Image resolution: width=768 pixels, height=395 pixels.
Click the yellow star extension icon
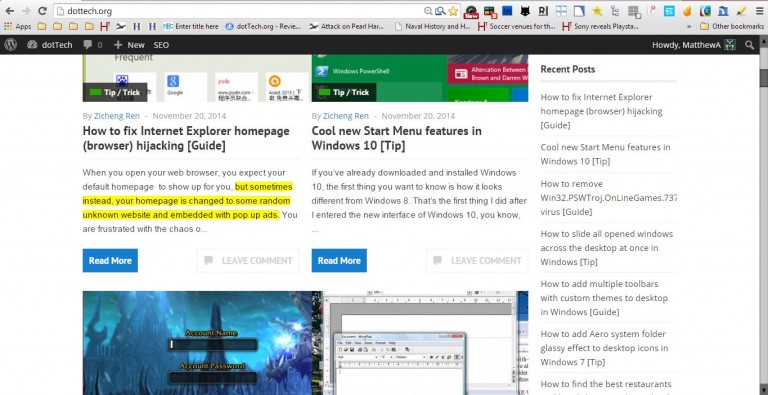point(597,11)
